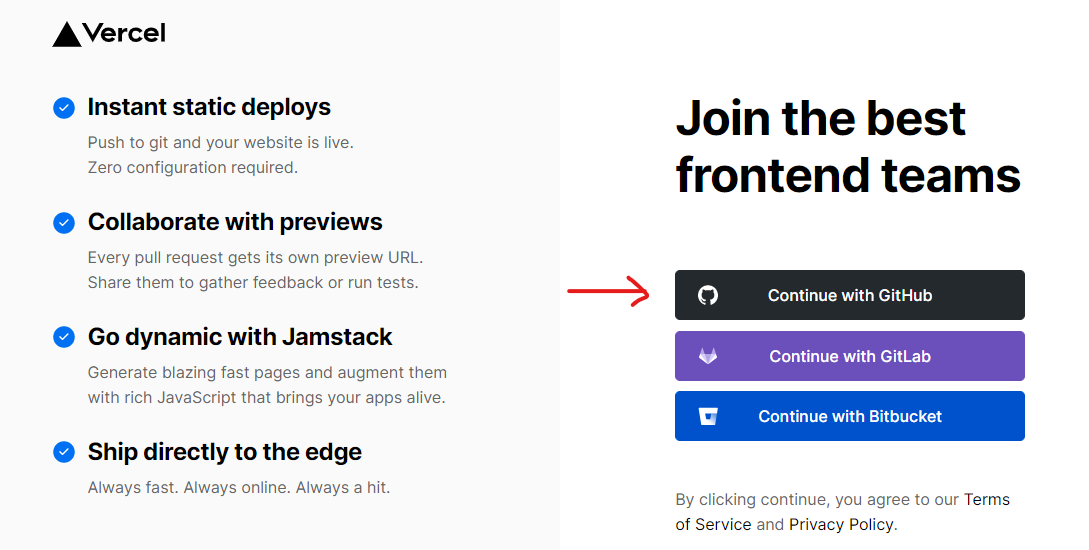Click the red arrow pointing to GitHub
The image size is (1089, 550).
pos(608,292)
